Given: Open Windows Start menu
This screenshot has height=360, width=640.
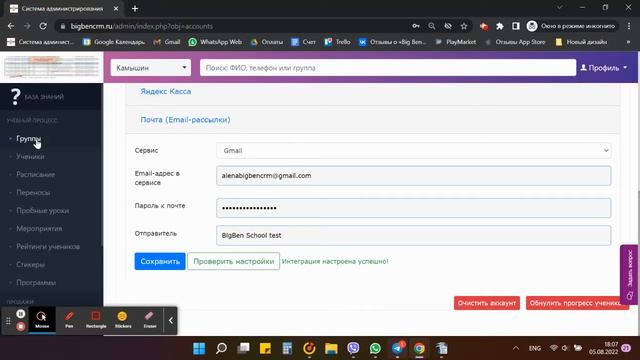Looking at the screenshot, I should click(199, 348).
